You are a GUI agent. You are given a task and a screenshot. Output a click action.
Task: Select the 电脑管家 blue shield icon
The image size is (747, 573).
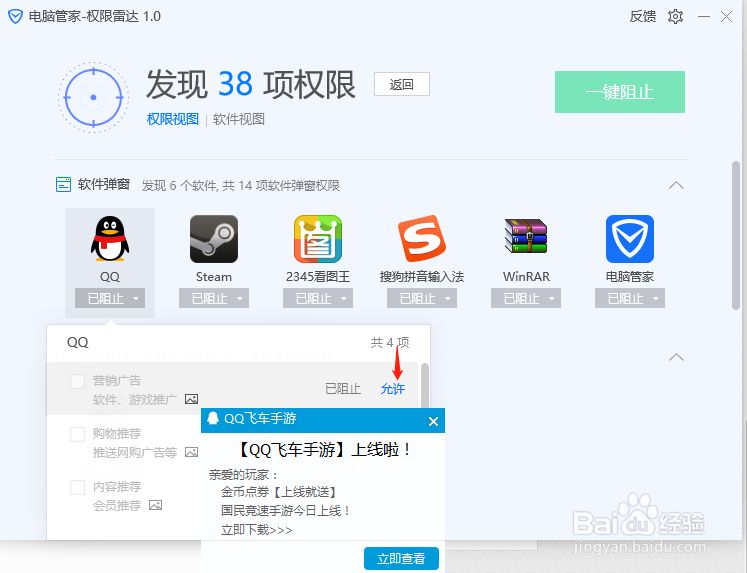tap(630, 239)
